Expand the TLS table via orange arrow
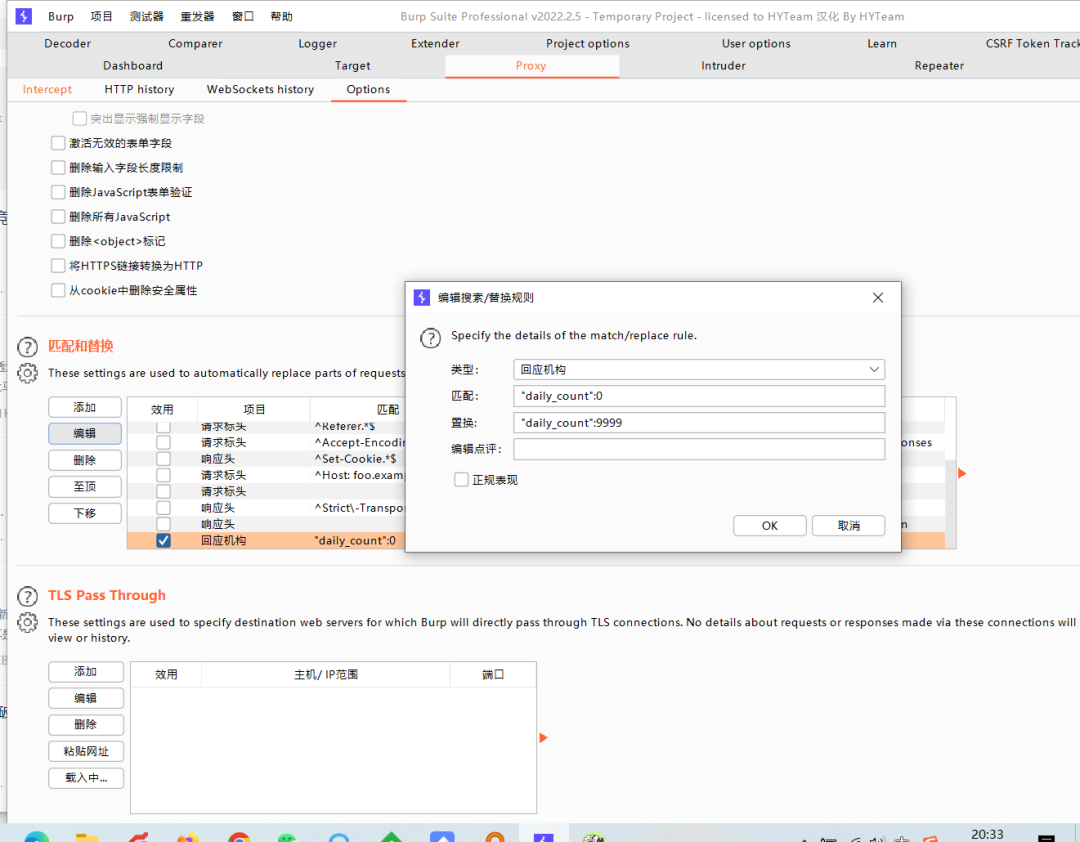This screenshot has height=842, width=1080. click(x=543, y=738)
